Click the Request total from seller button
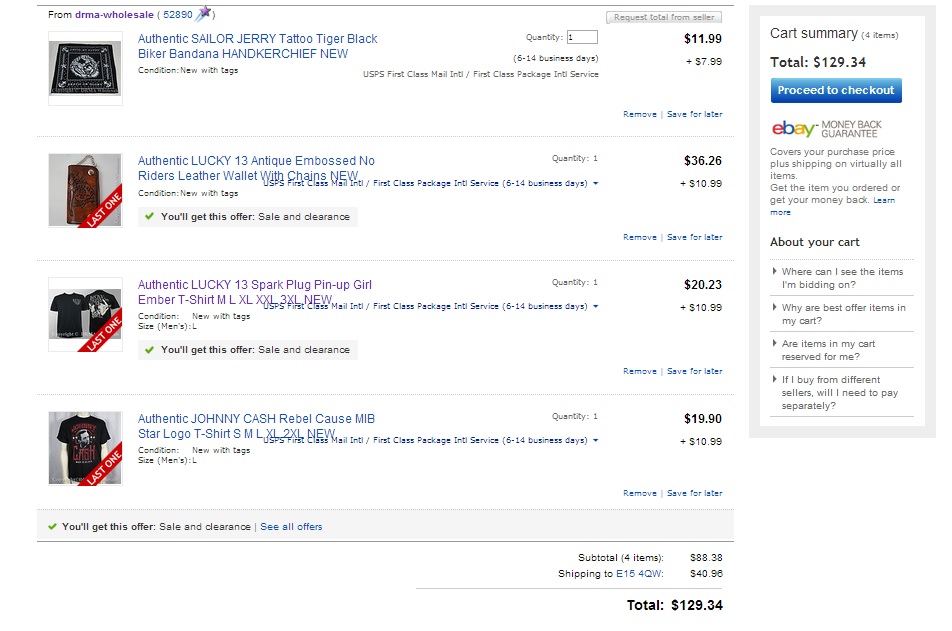Screen dimensions: 952x631 [x=664, y=18]
